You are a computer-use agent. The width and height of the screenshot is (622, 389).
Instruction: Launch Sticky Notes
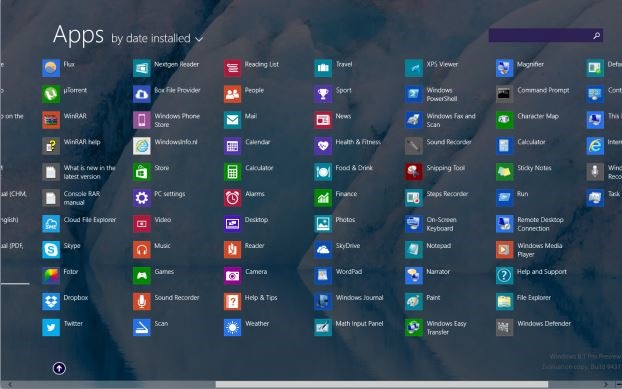point(505,172)
